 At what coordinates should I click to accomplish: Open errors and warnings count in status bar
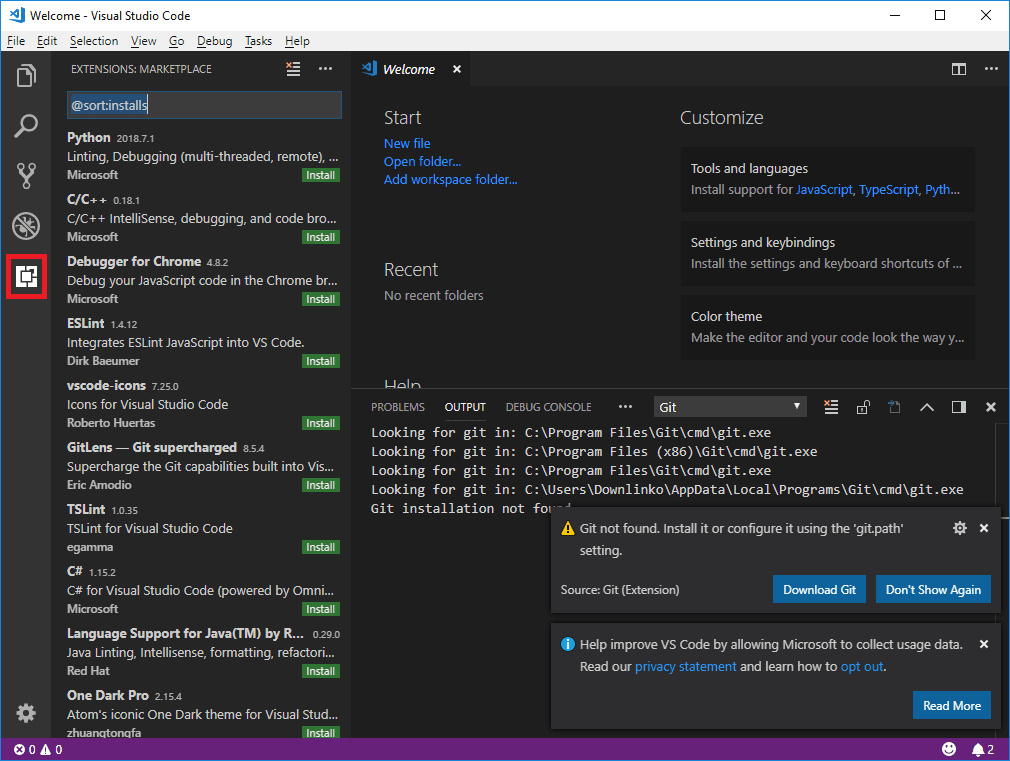(38, 749)
